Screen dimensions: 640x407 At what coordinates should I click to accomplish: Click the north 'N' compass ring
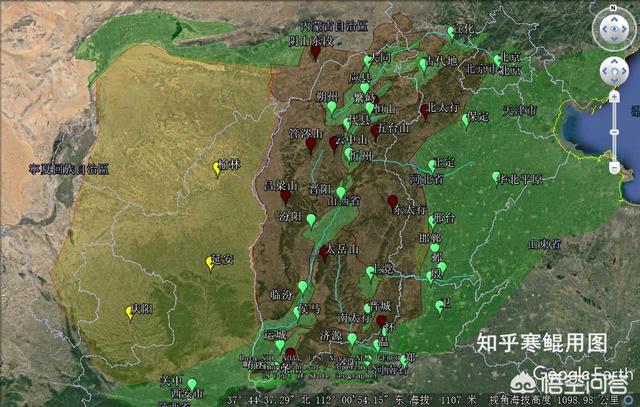(x=613, y=8)
